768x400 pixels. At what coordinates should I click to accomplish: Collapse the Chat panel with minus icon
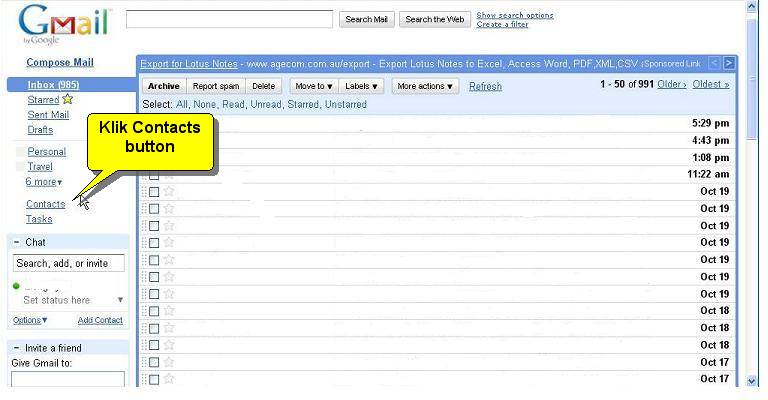pyautogui.click(x=17, y=242)
